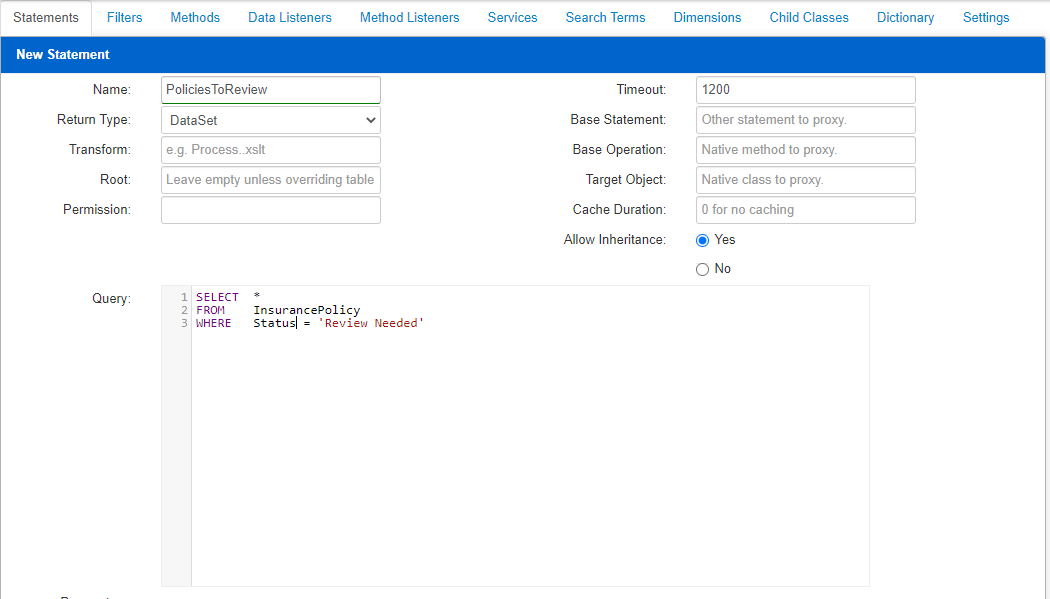This screenshot has height=599, width=1050.
Task: Click the SELECT keyword in query
Action: coord(217,297)
